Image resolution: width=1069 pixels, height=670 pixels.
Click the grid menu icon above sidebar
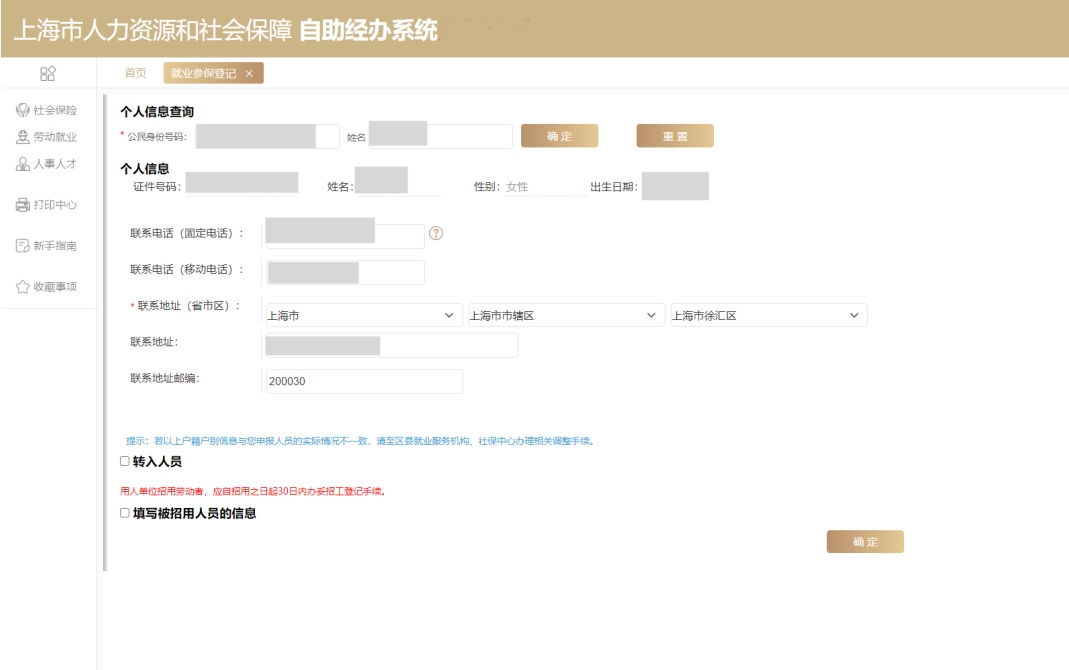pyautogui.click(x=47, y=73)
